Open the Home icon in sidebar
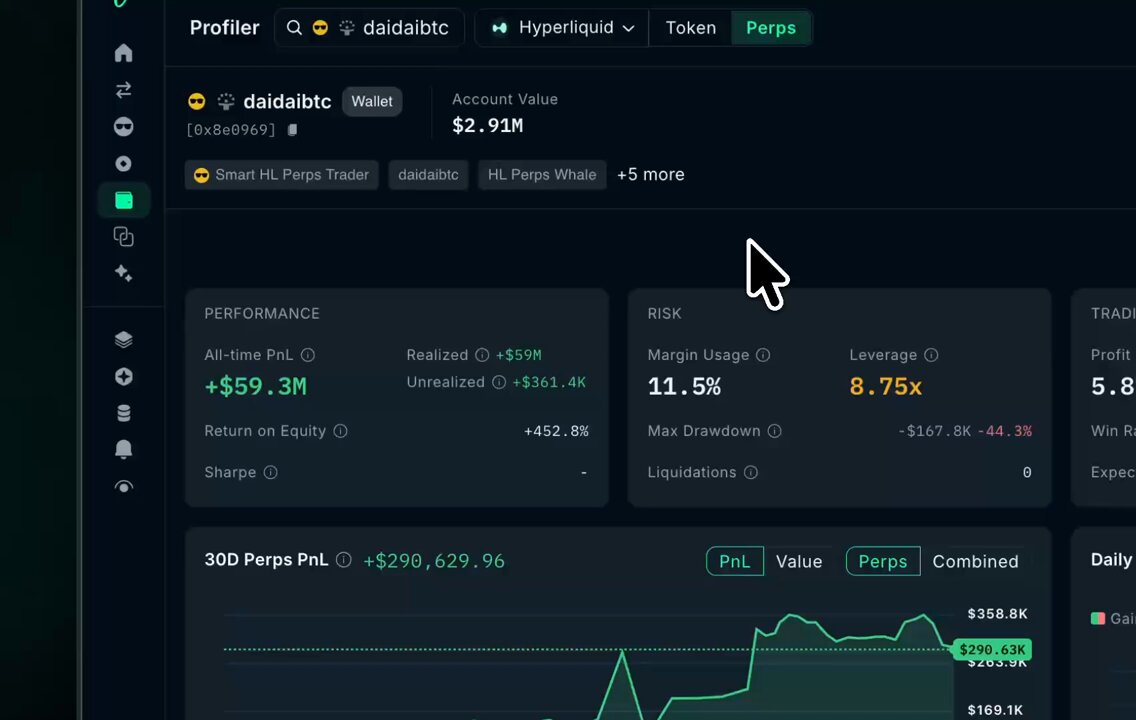 coord(124,53)
